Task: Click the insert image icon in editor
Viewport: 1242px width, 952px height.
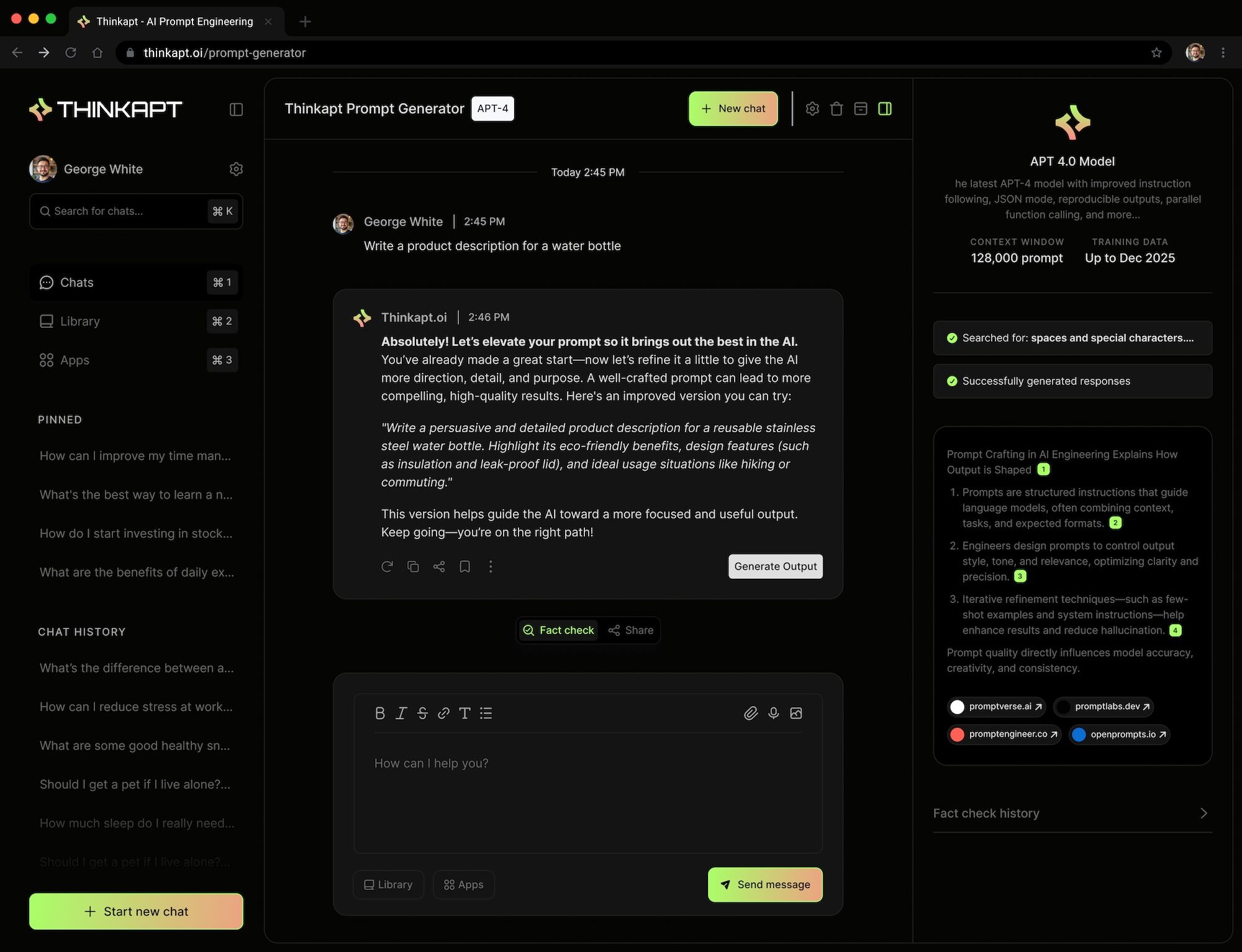Action: click(x=796, y=713)
